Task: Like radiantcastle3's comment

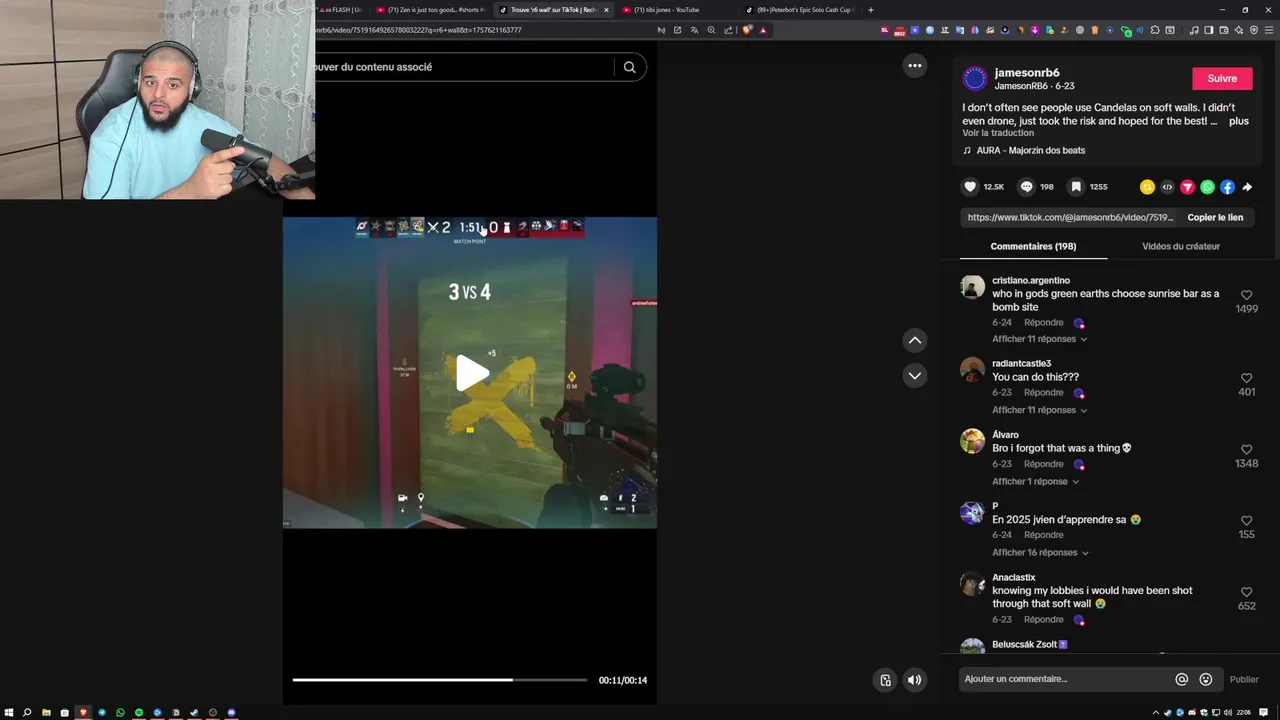Action: [1246, 378]
